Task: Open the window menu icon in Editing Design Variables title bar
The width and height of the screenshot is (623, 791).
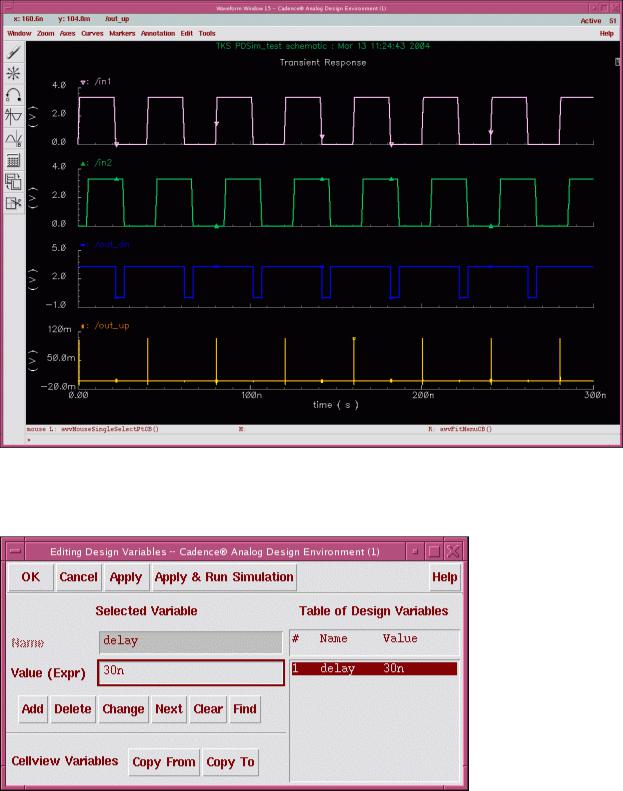Action: (x=15, y=551)
